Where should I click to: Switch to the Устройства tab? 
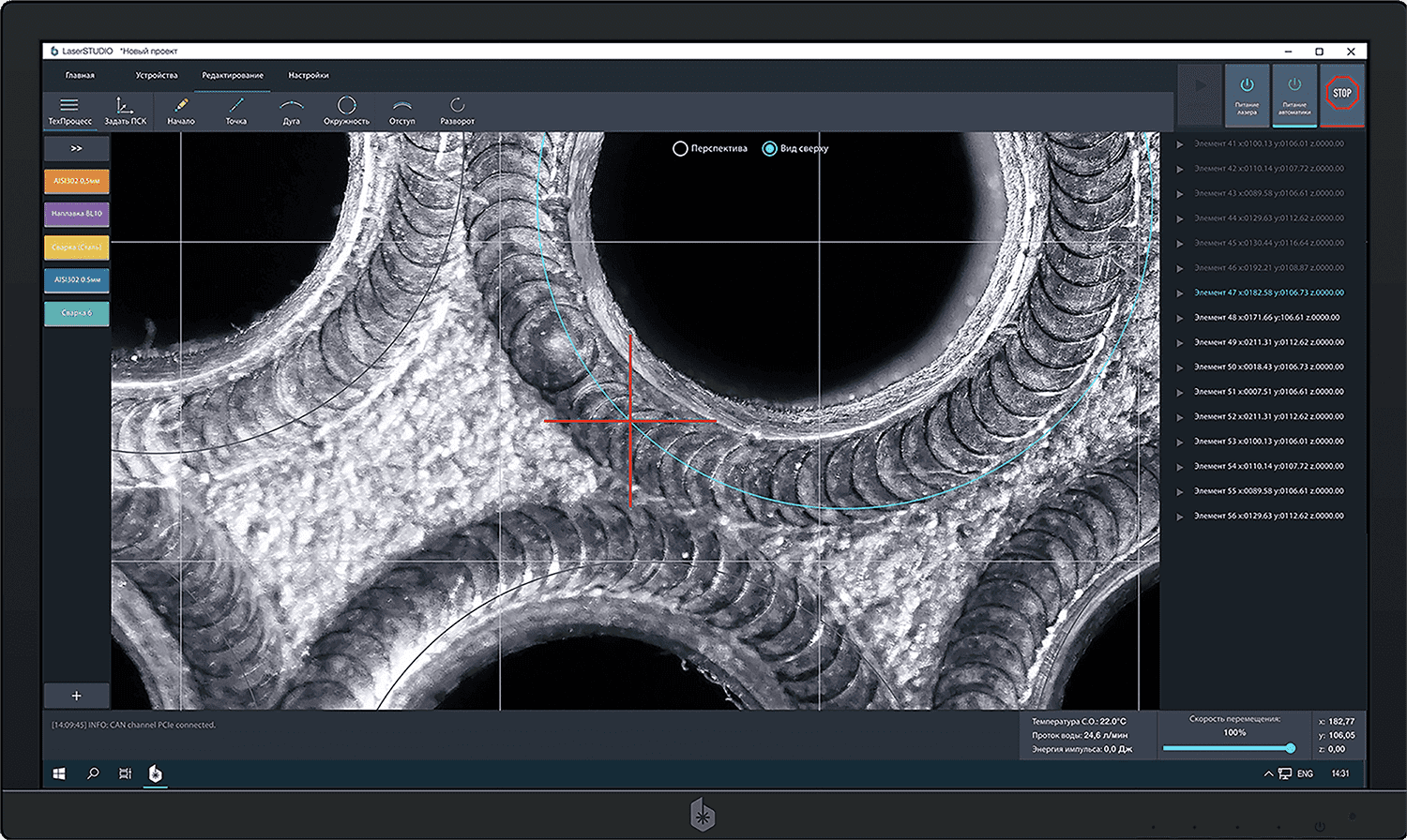157,75
